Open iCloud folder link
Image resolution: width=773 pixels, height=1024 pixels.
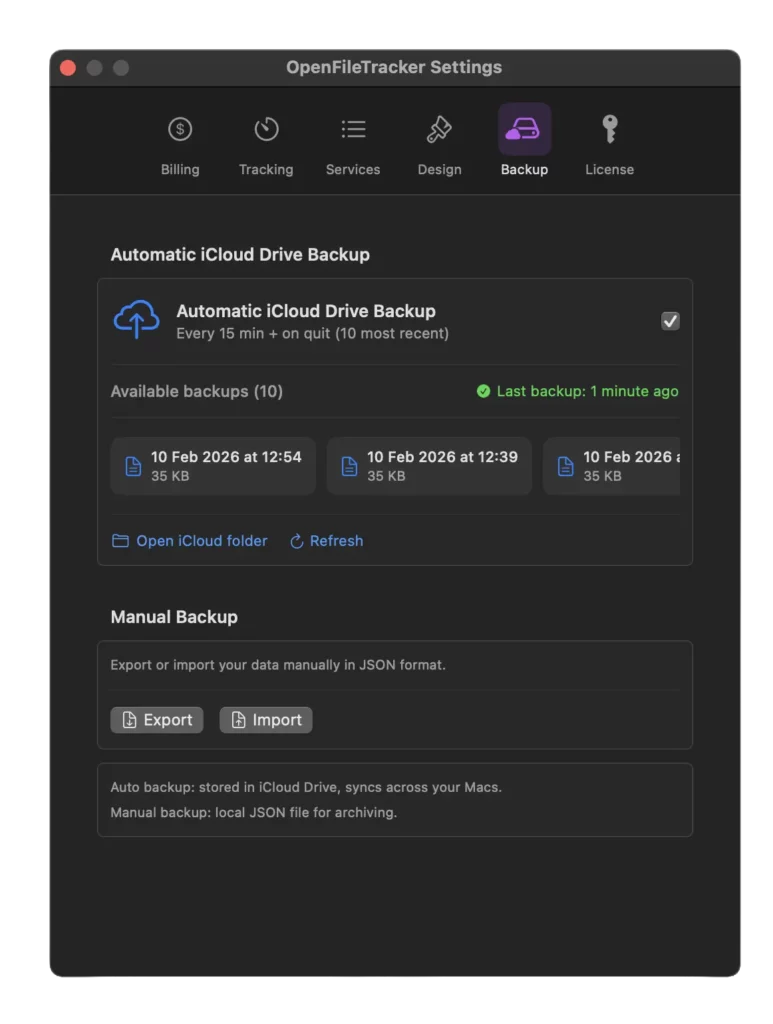(189, 541)
